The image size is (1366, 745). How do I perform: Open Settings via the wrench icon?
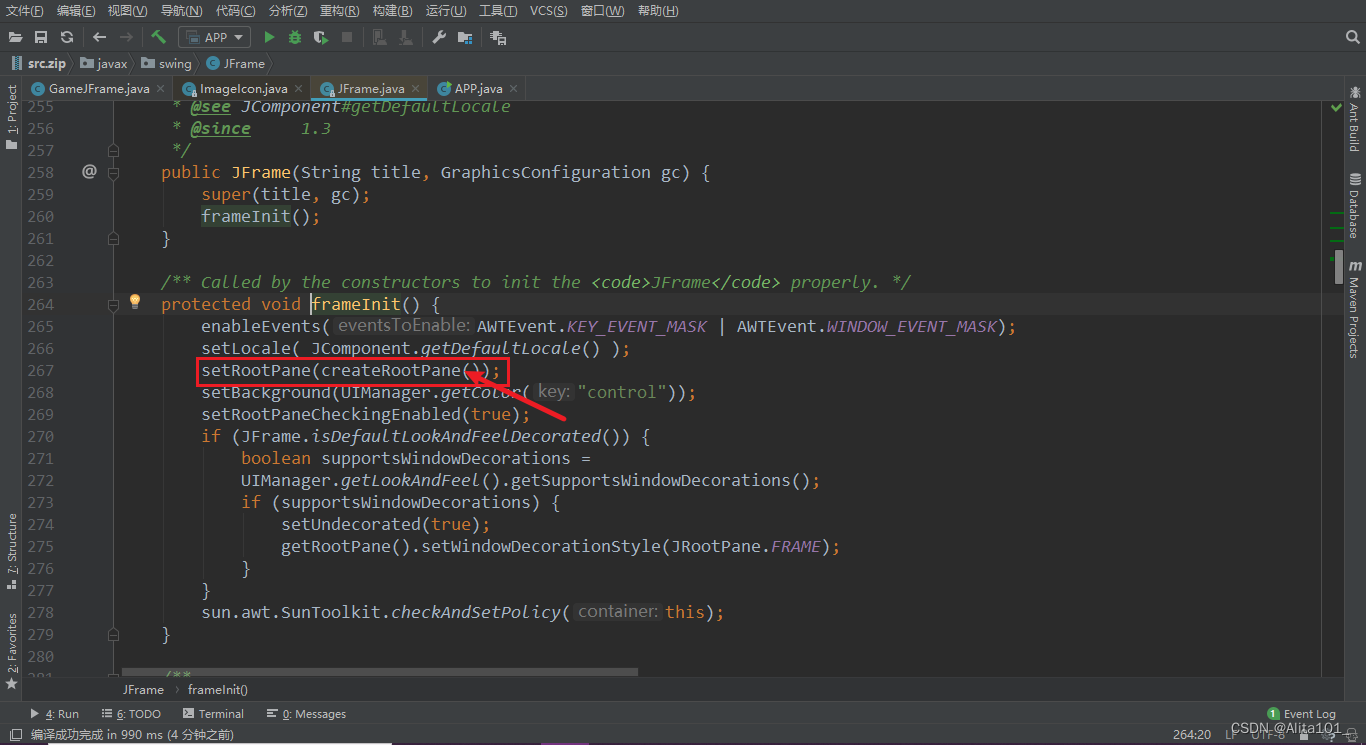pos(439,37)
